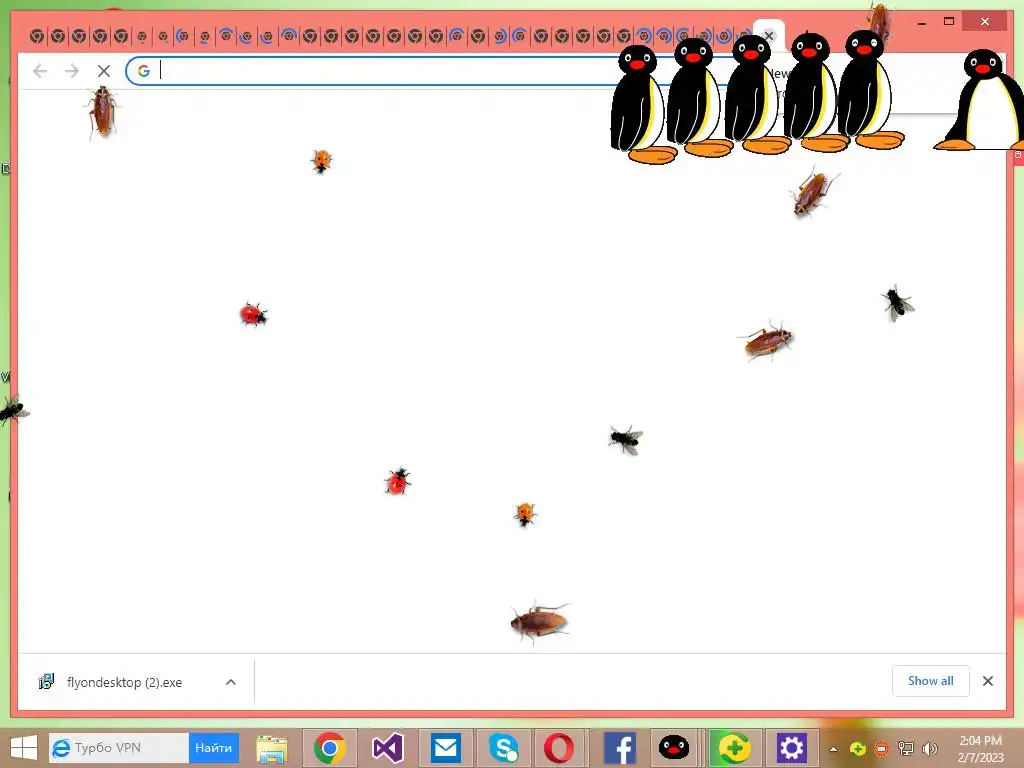Screen dimensions: 1024x768
Task: Go back using Chrome's back arrow
Action: (40, 71)
